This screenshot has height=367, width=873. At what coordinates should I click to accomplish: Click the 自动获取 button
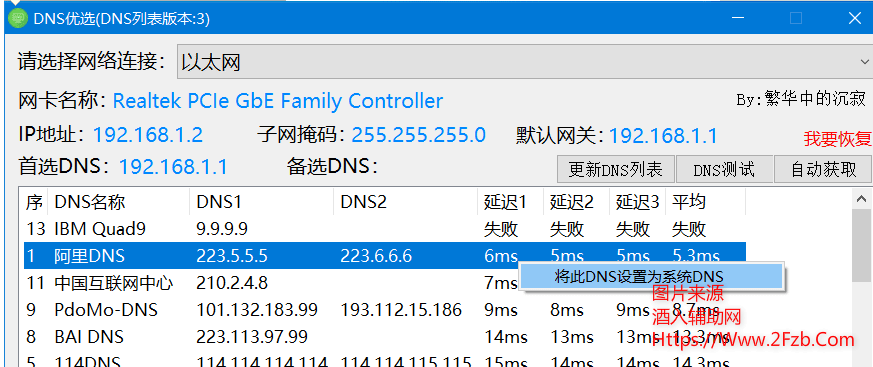(823, 169)
